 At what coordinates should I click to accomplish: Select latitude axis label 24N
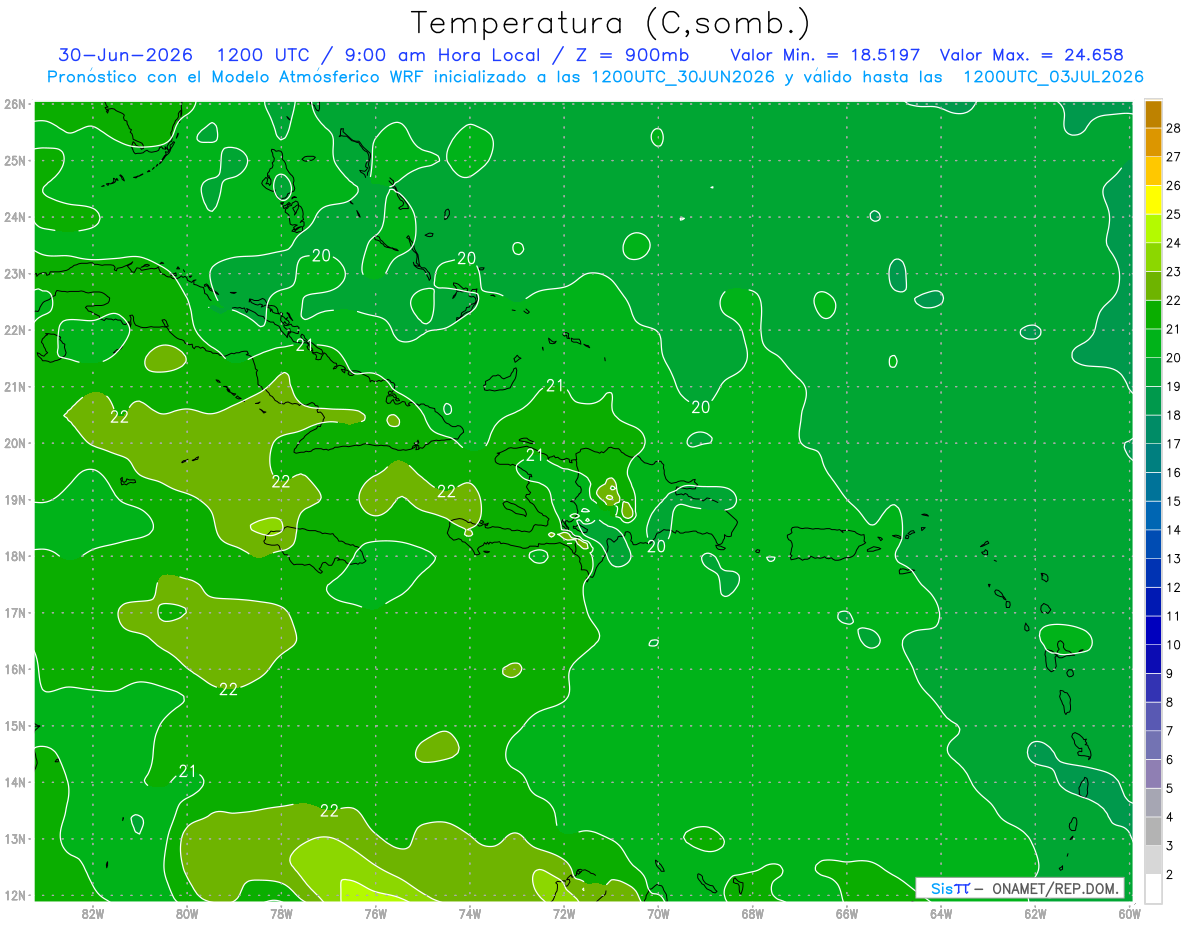[14, 217]
